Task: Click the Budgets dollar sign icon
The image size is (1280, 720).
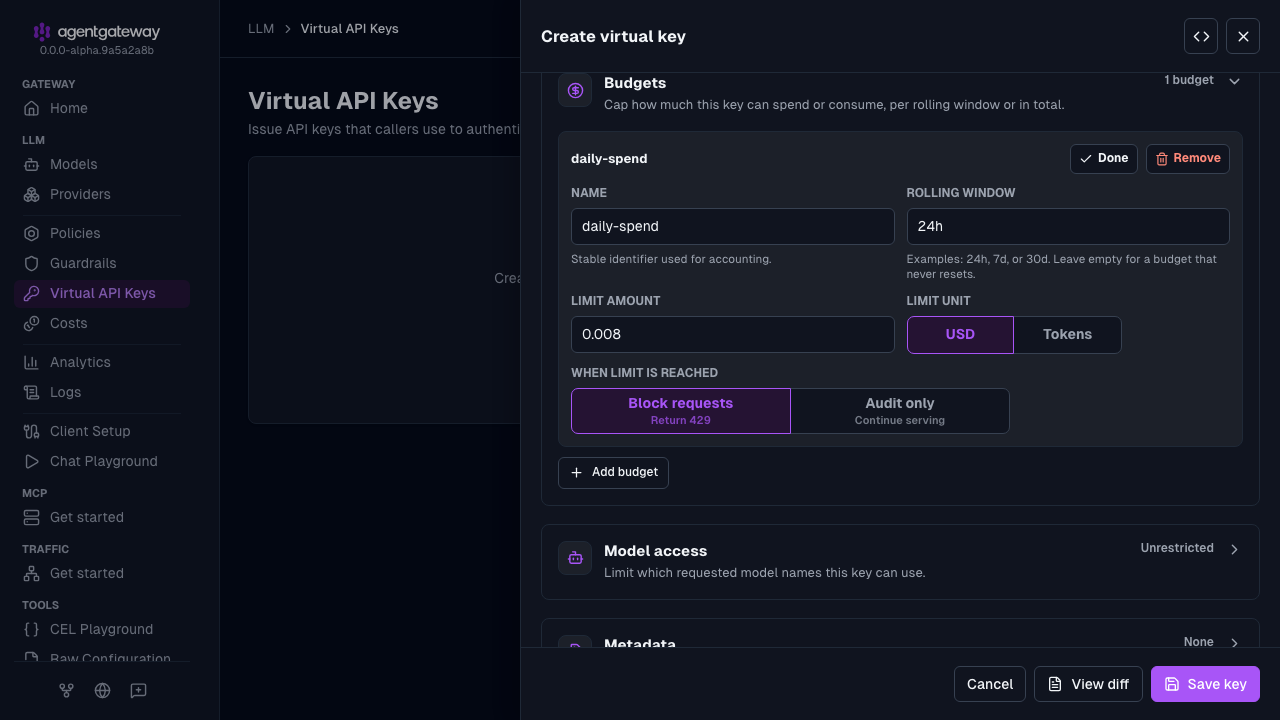Action: (x=575, y=90)
